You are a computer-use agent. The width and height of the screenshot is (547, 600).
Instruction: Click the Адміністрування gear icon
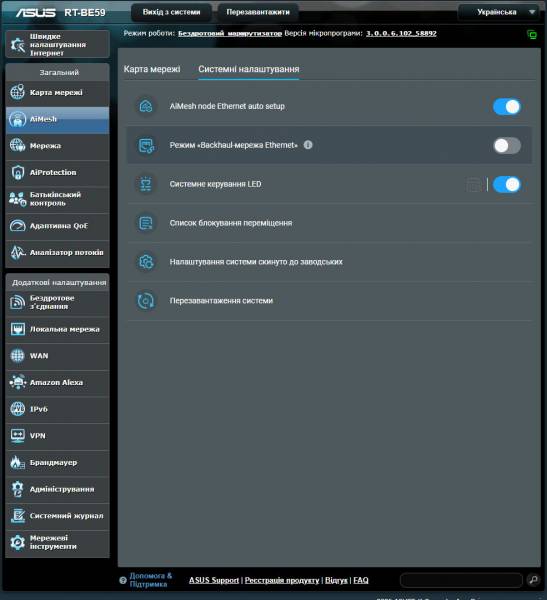[x=17, y=489]
